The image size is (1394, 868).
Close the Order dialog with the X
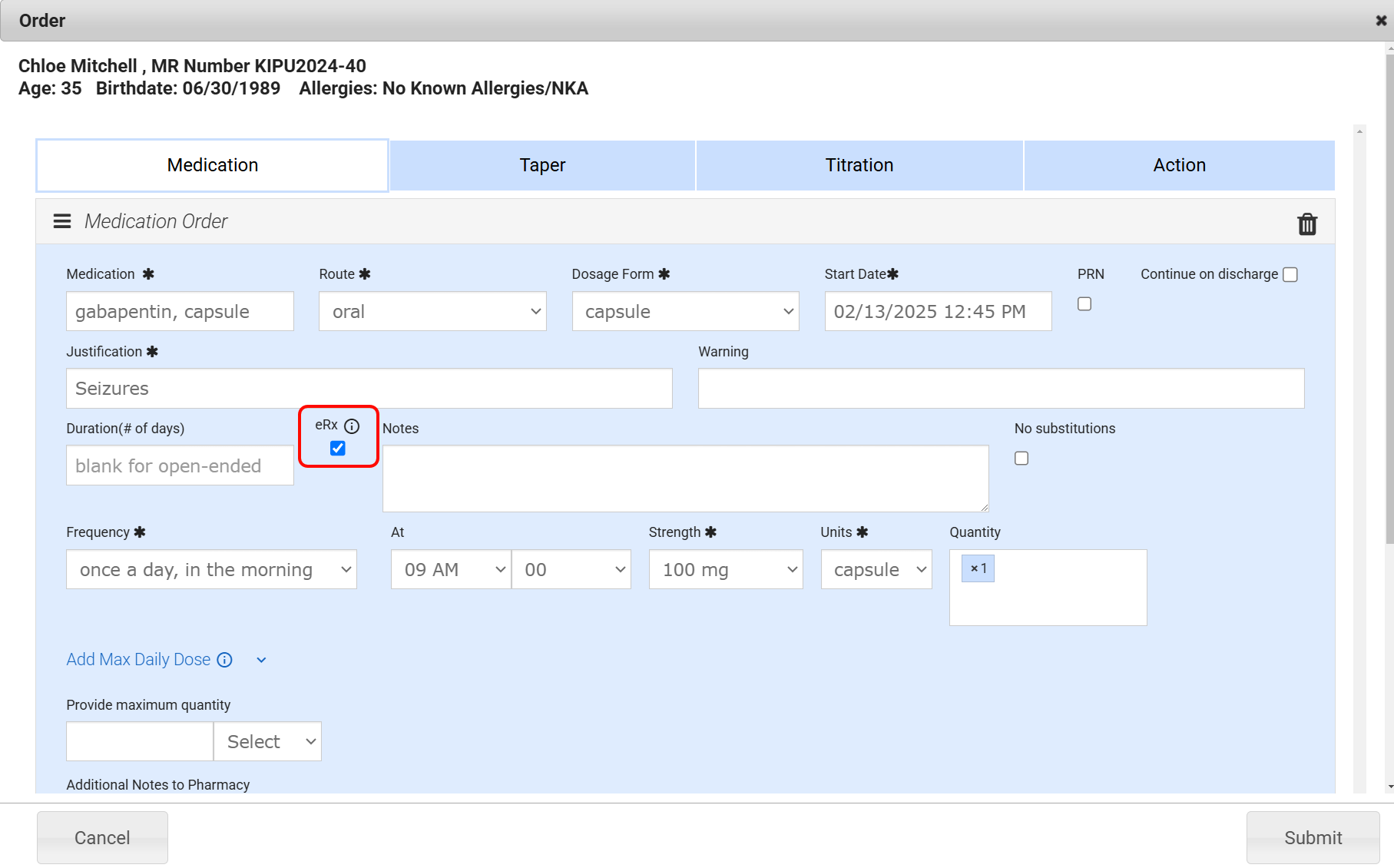1380,21
